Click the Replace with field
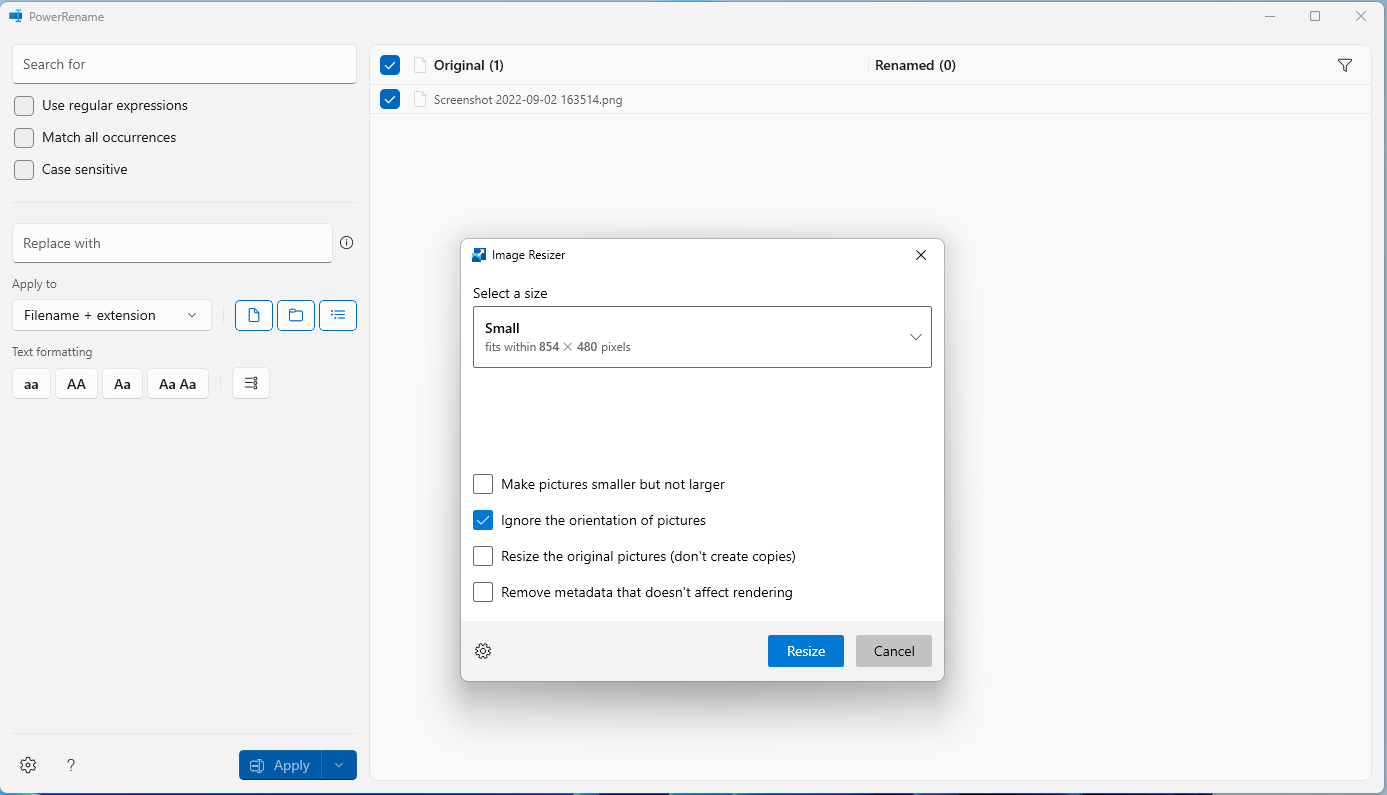Image resolution: width=1387 pixels, height=795 pixels. pyautogui.click(x=172, y=243)
